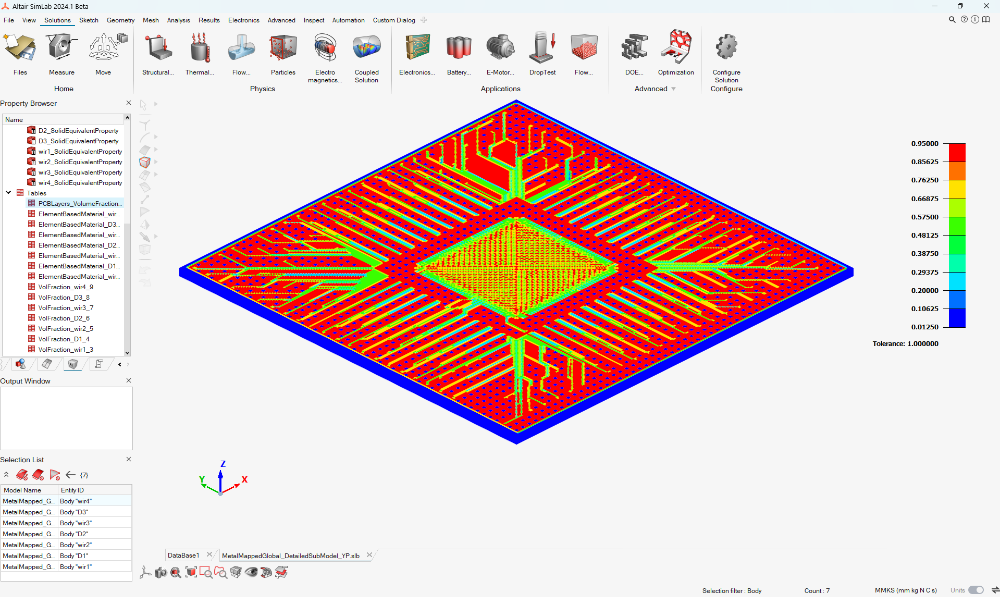Open Electronics application
This screenshot has width=1000, height=597.
pos(417,54)
